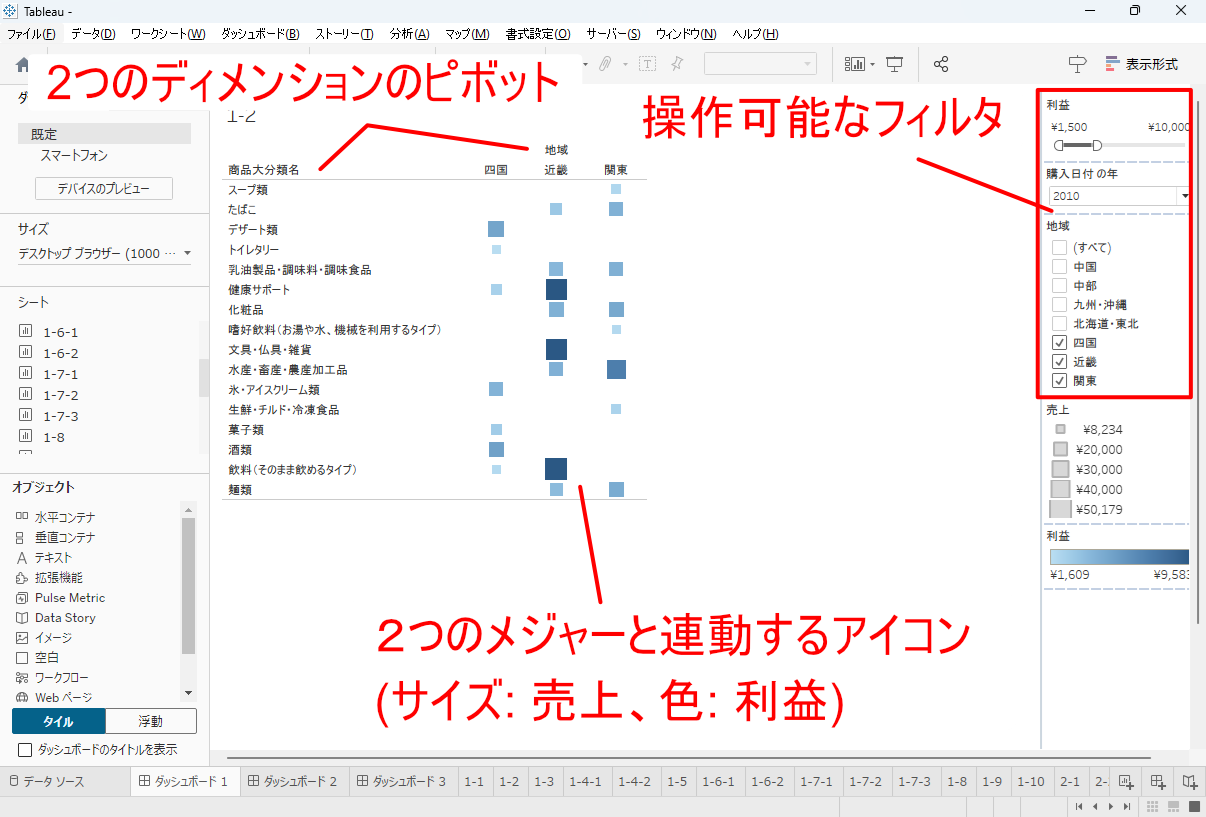This screenshot has width=1206, height=817.
Task: Click the Tableau home icon in toolbar
Action: pyautogui.click(x=23, y=65)
